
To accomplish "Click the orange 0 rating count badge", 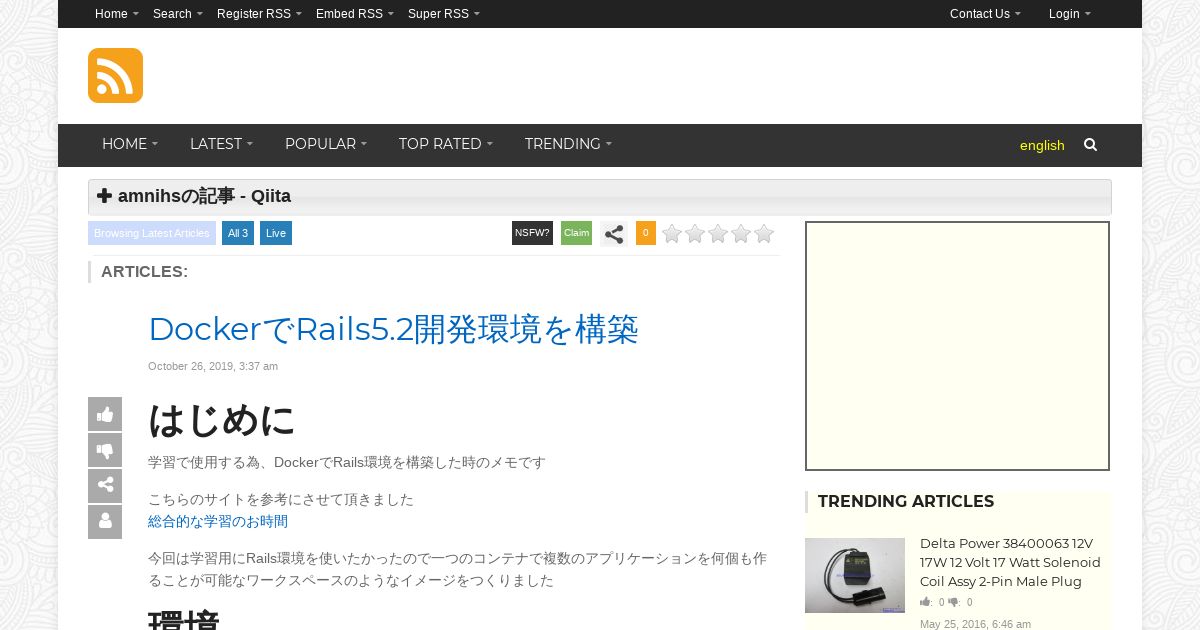I will click(x=646, y=233).
